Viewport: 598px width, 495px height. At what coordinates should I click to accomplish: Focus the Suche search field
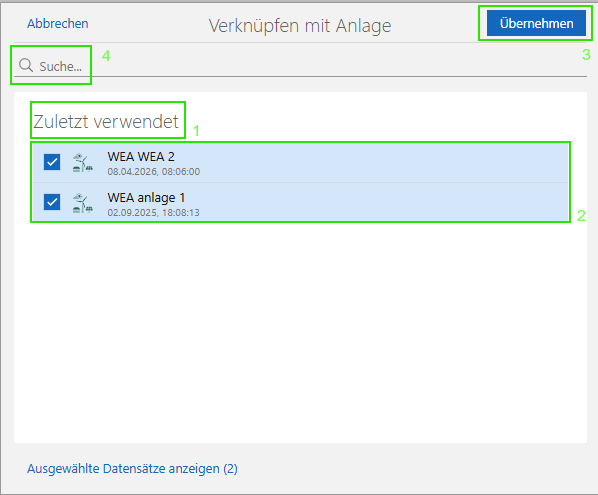pyautogui.click(x=301, y=66)
